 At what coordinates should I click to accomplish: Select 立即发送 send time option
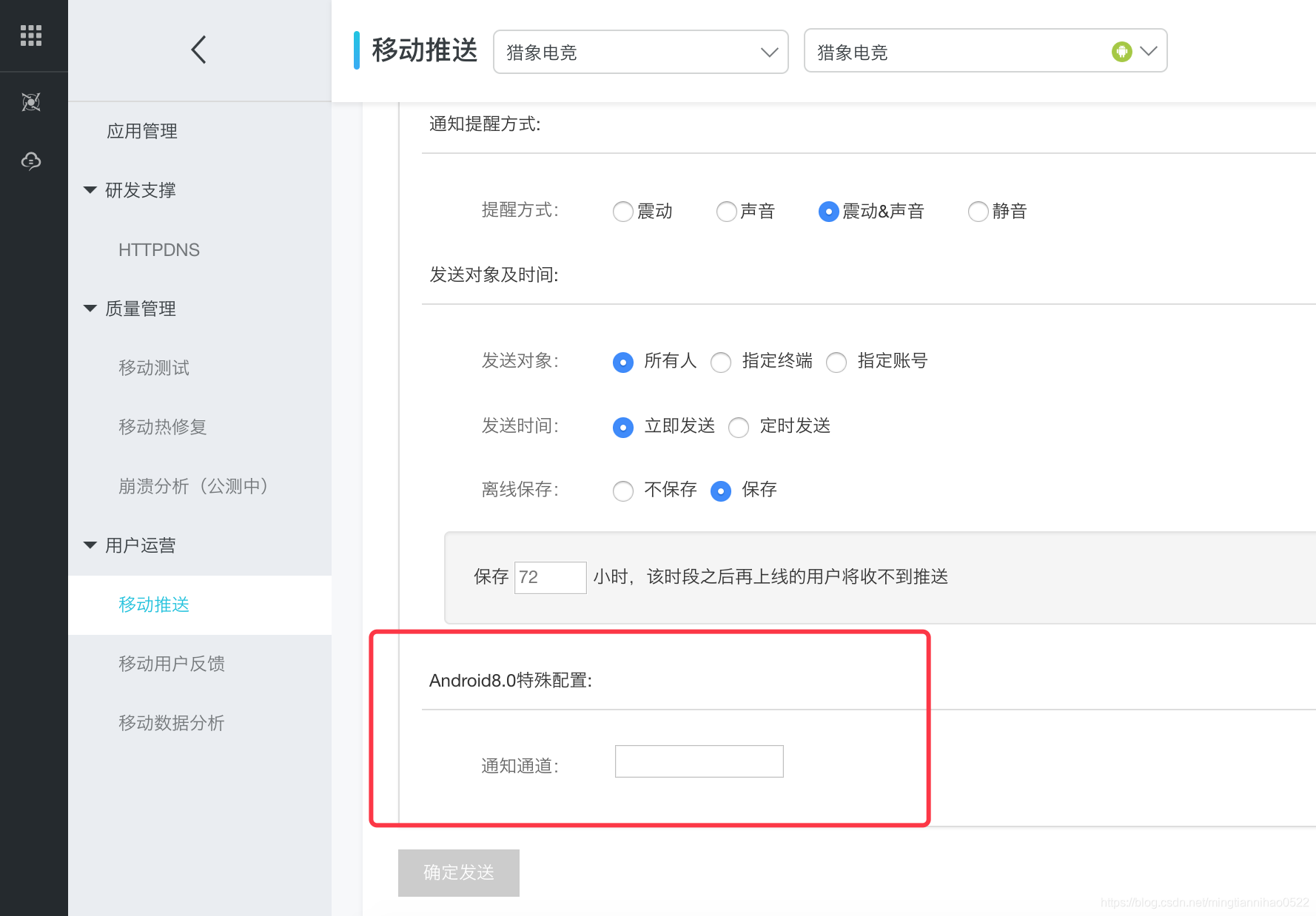pyautogui.click(x=623, y=428)
